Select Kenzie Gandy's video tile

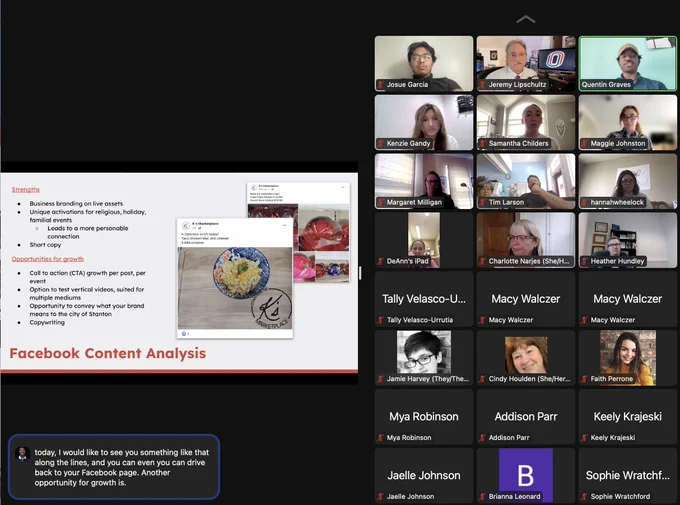click(424, 122)
